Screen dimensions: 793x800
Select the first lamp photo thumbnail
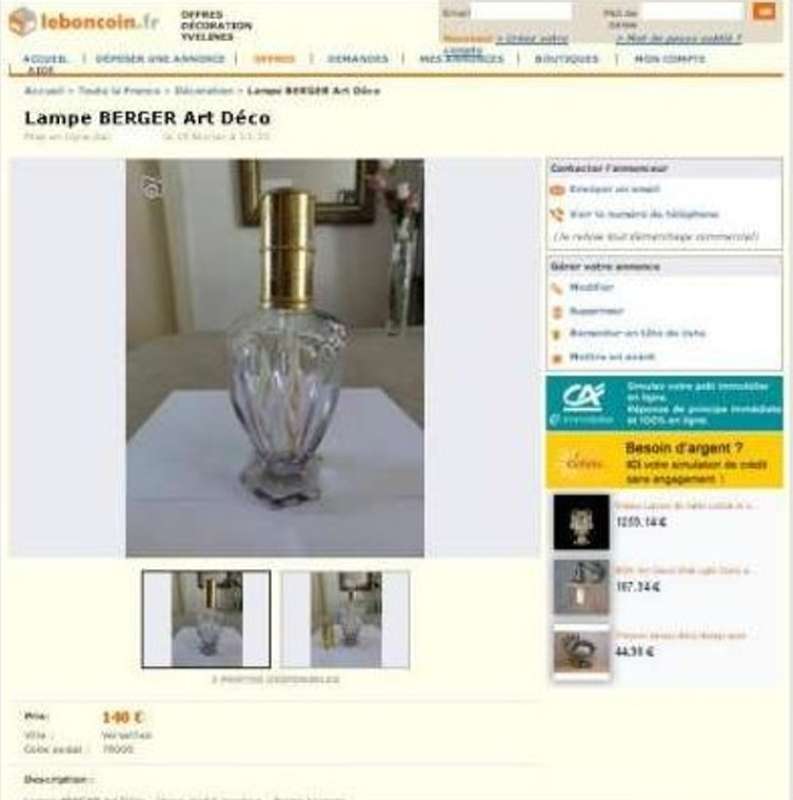pos(206,619)
